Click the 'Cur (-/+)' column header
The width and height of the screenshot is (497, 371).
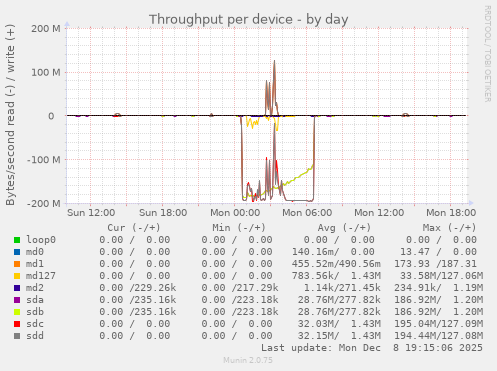pos(134,228)
